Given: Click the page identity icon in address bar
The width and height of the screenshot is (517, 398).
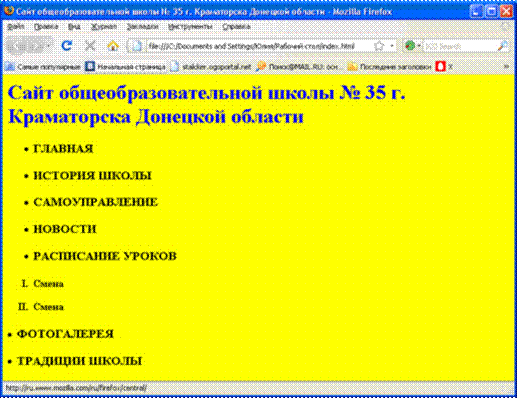Looking at the screenshot, I should click(x=136, y=46).
